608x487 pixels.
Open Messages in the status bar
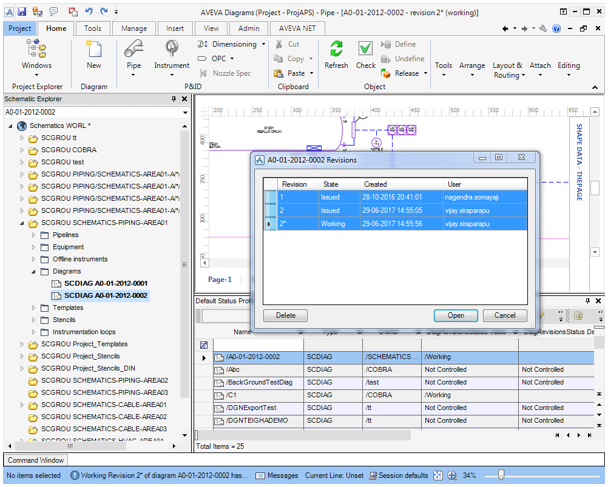(x=277, y=475)
